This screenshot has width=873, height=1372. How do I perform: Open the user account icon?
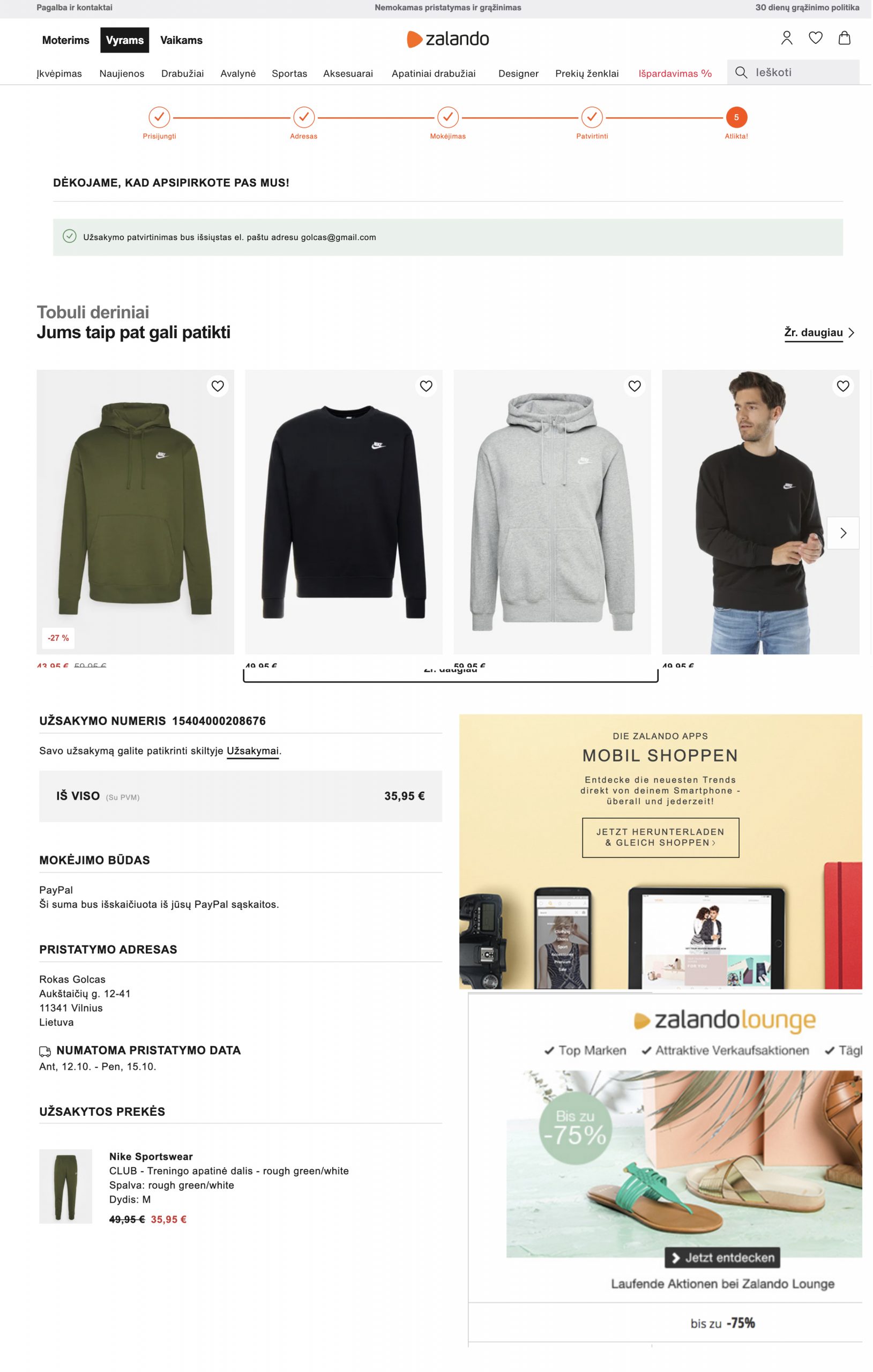pos(788,38)
